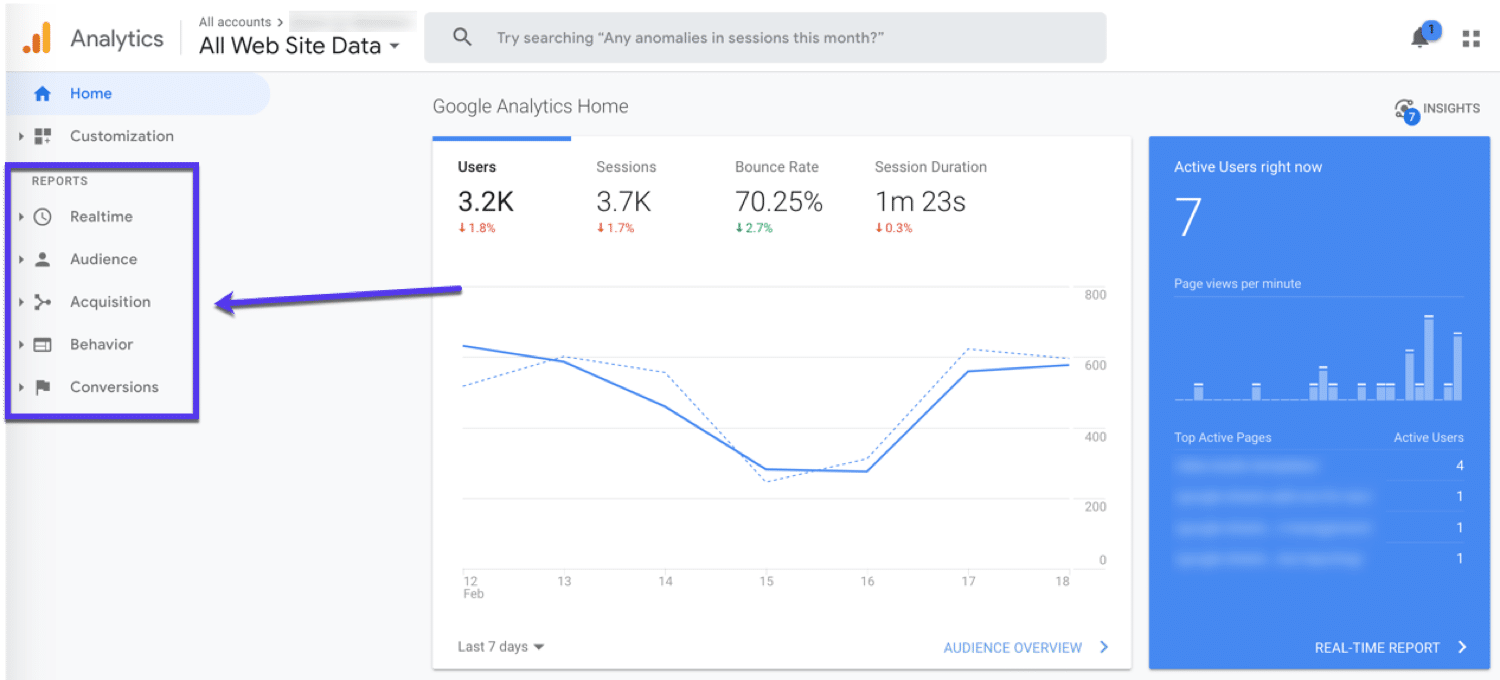Open Conversions via flag icon
This screenshot has width=1500, height=680.
pyautogui.click(x=42, y=387)
